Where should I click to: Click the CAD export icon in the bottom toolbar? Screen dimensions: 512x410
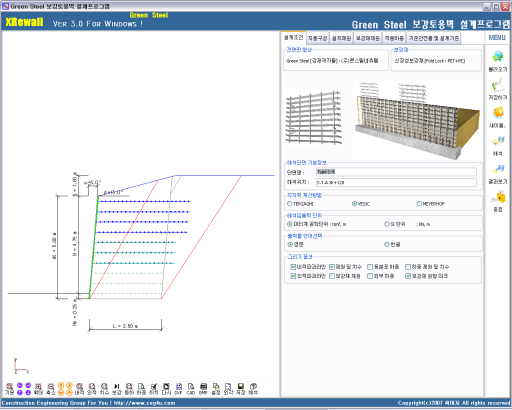tap(191, 387)
